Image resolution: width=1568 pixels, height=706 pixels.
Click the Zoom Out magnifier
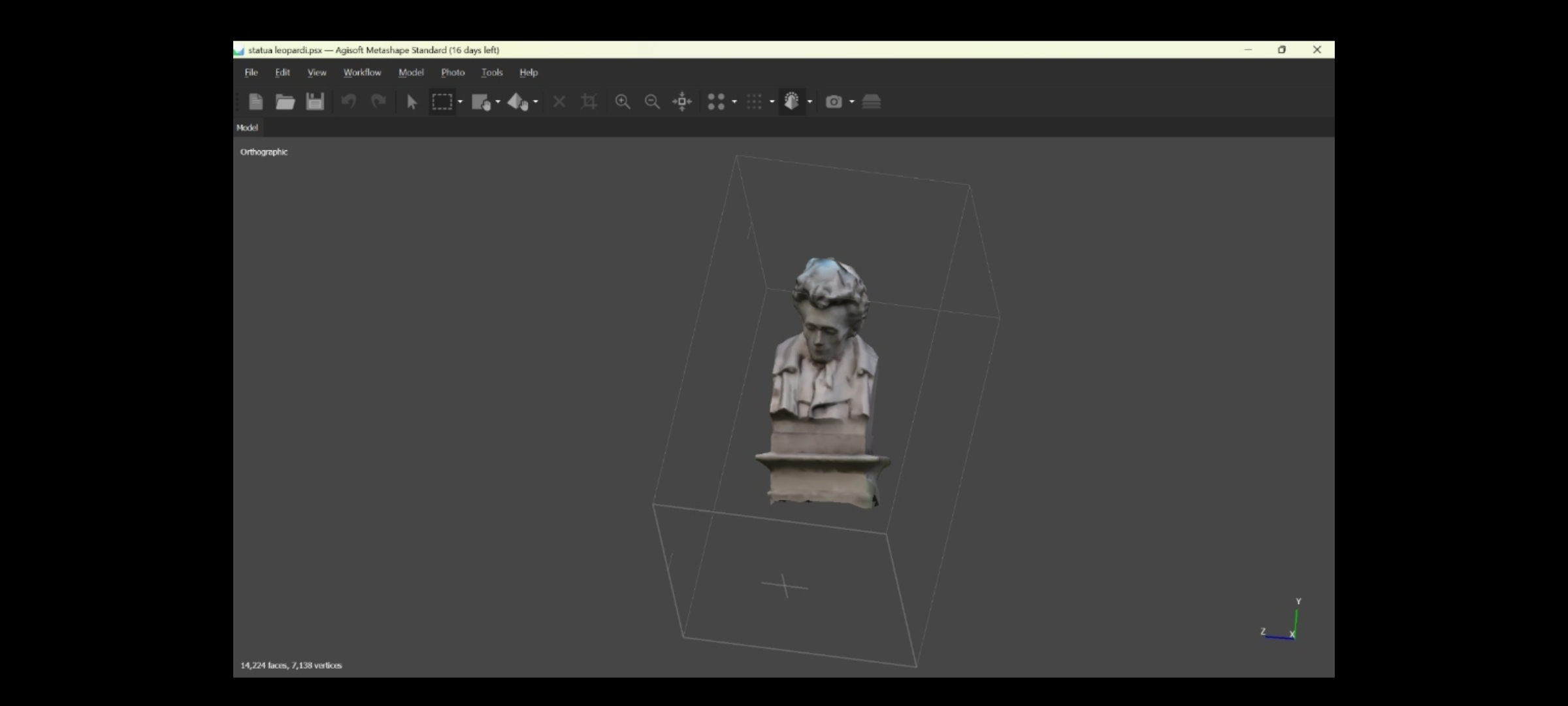pyautogui.click(x=652, y=101)
